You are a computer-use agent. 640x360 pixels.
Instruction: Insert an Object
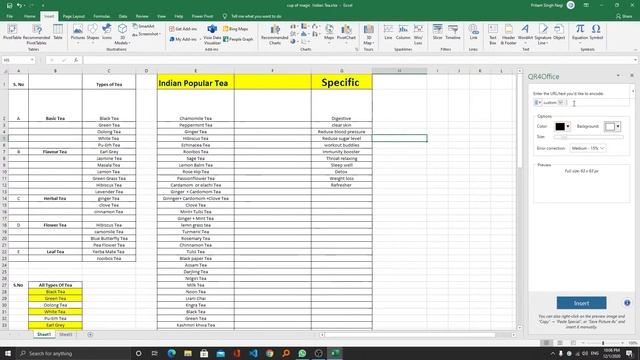559,32
